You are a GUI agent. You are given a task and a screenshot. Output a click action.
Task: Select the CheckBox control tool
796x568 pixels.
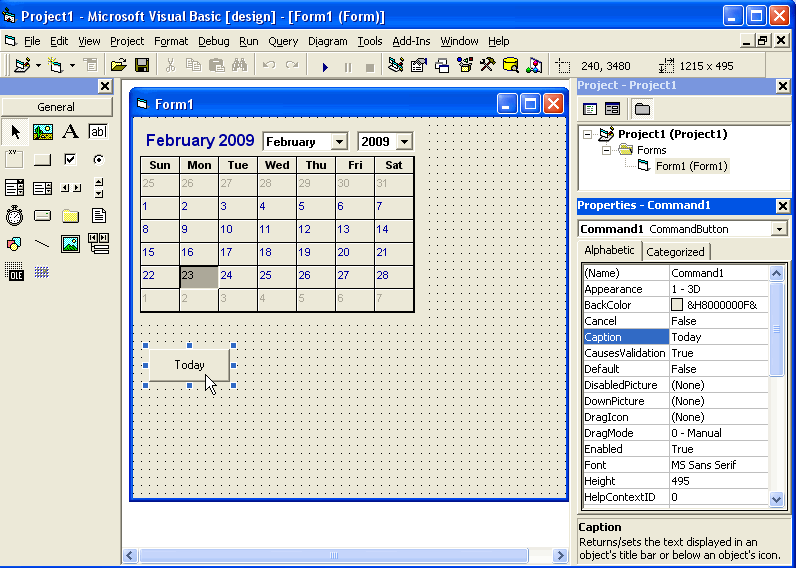pos(71,160)
